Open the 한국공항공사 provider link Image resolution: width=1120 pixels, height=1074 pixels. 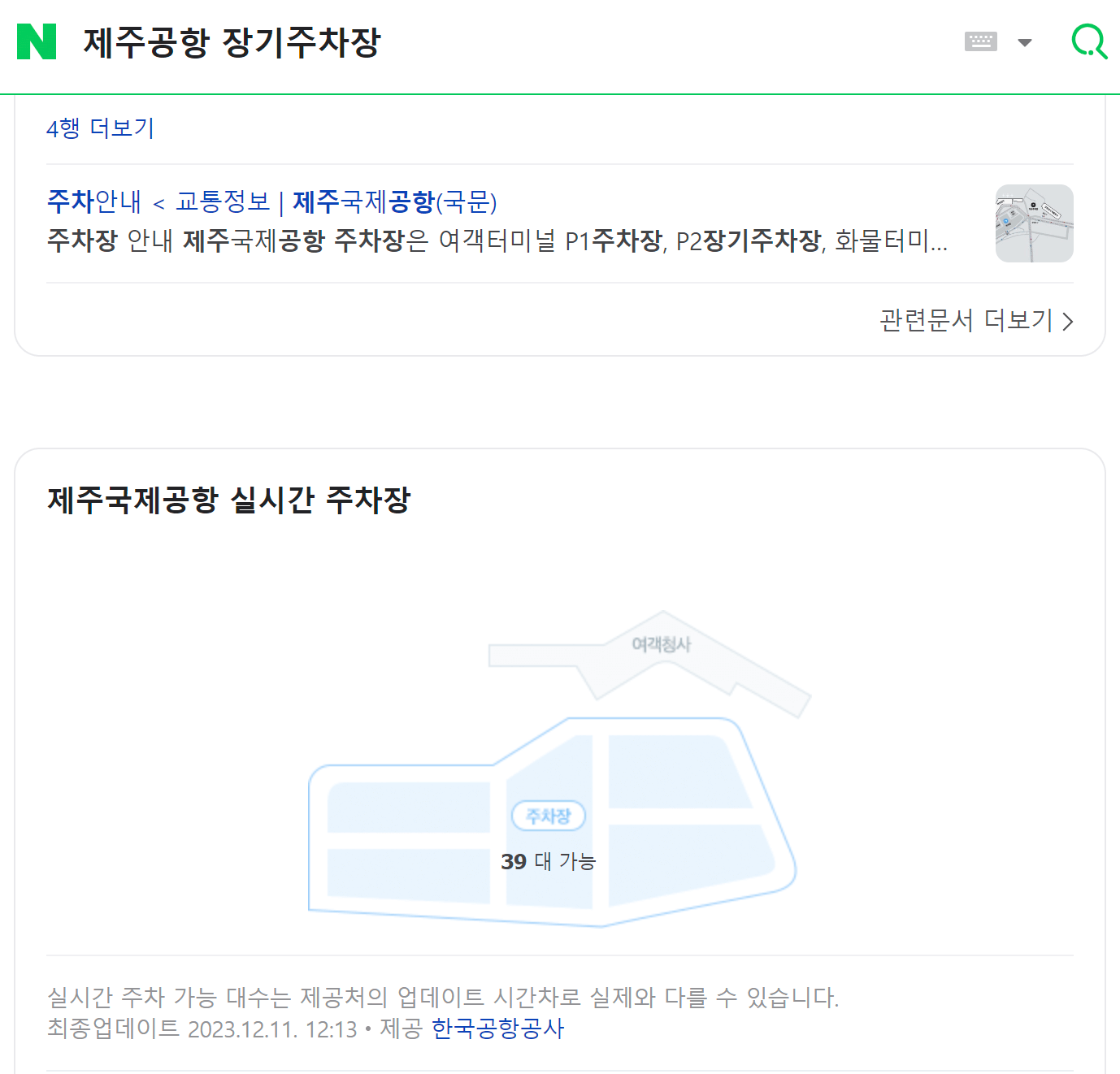(x=499, y=1029)
